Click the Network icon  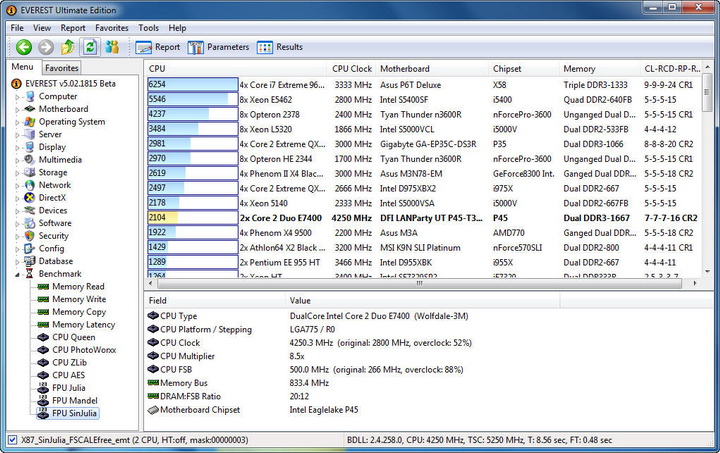pyautogui.click(x=30, y=185)
